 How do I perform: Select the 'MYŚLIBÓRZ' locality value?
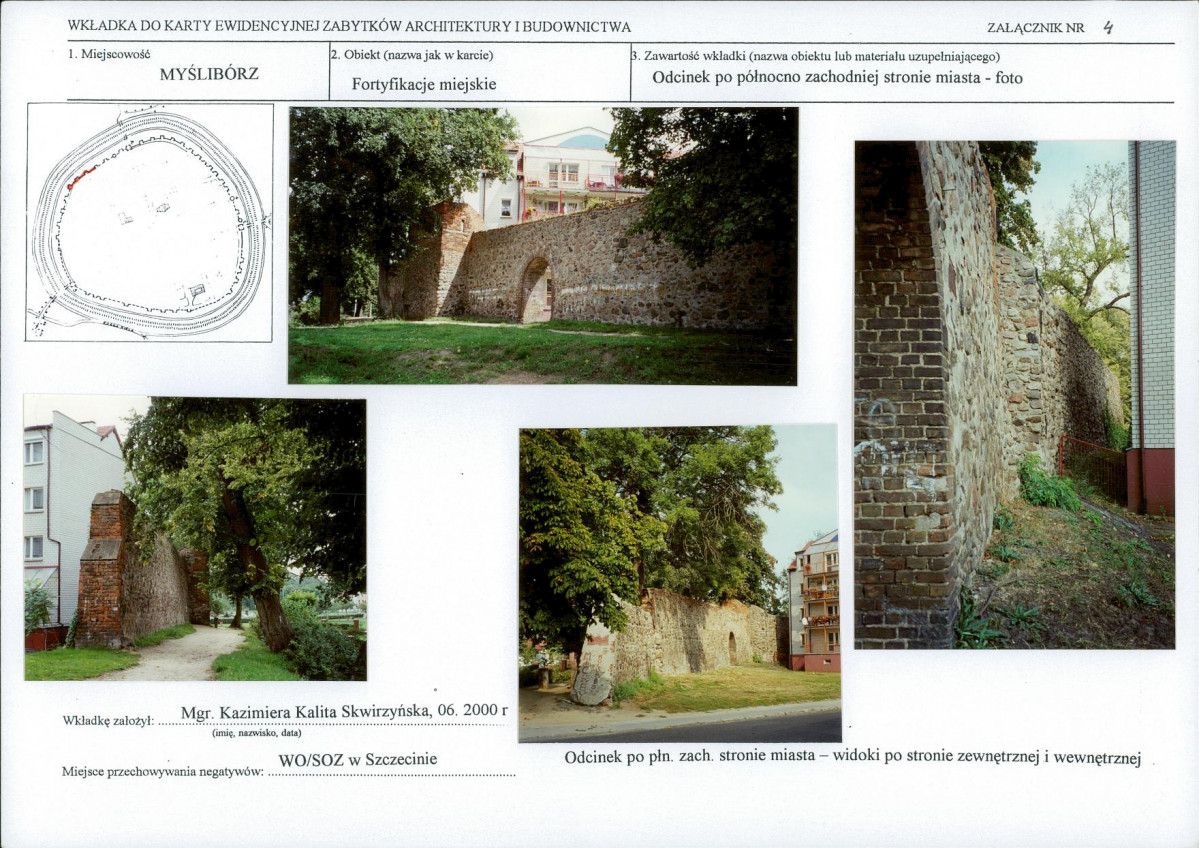click(x=209, y=74)
